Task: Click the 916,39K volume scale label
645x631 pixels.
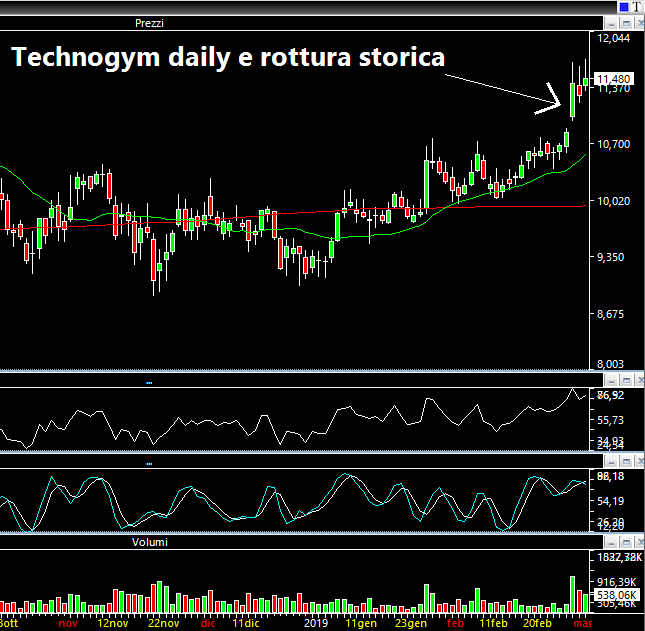Action: [616, 582]
